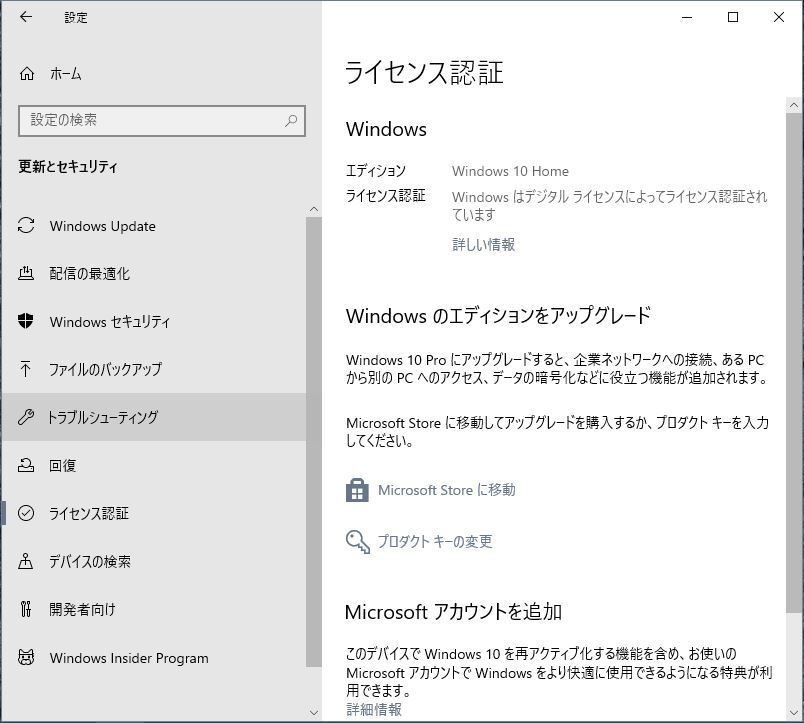This screenshot has height=723, width=804.
Task: Click the ライセンス認証 checkmark circle icon
Action: click(26, 513)
